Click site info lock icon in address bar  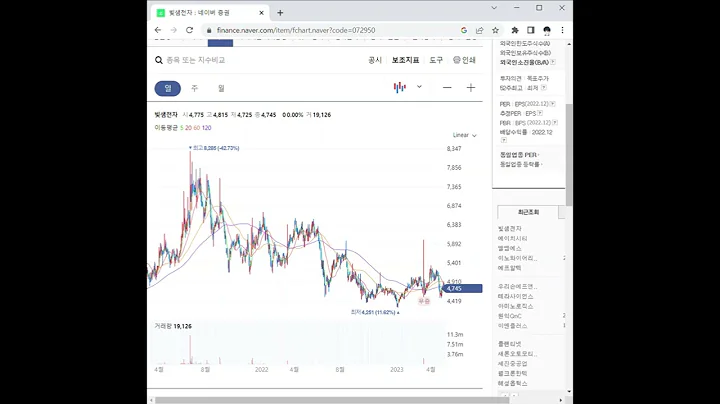[209, 30]
